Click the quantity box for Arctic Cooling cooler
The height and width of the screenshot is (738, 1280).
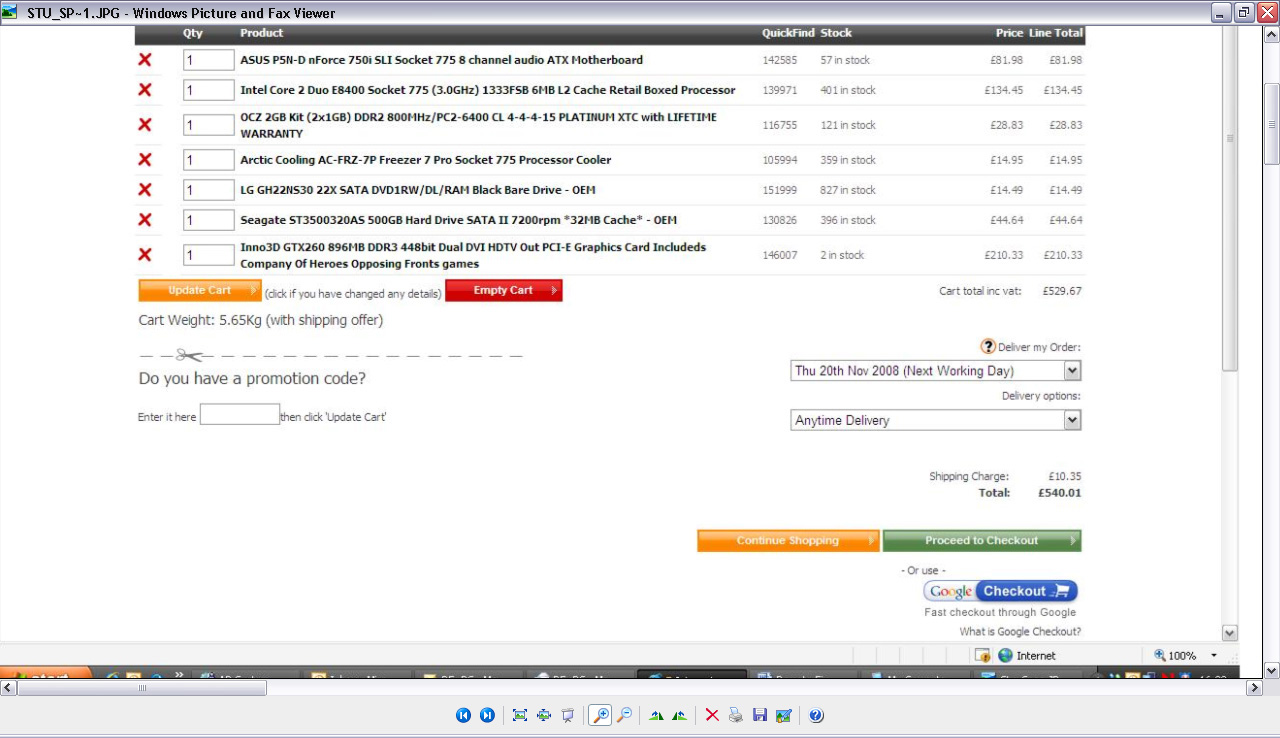[208, 160]
